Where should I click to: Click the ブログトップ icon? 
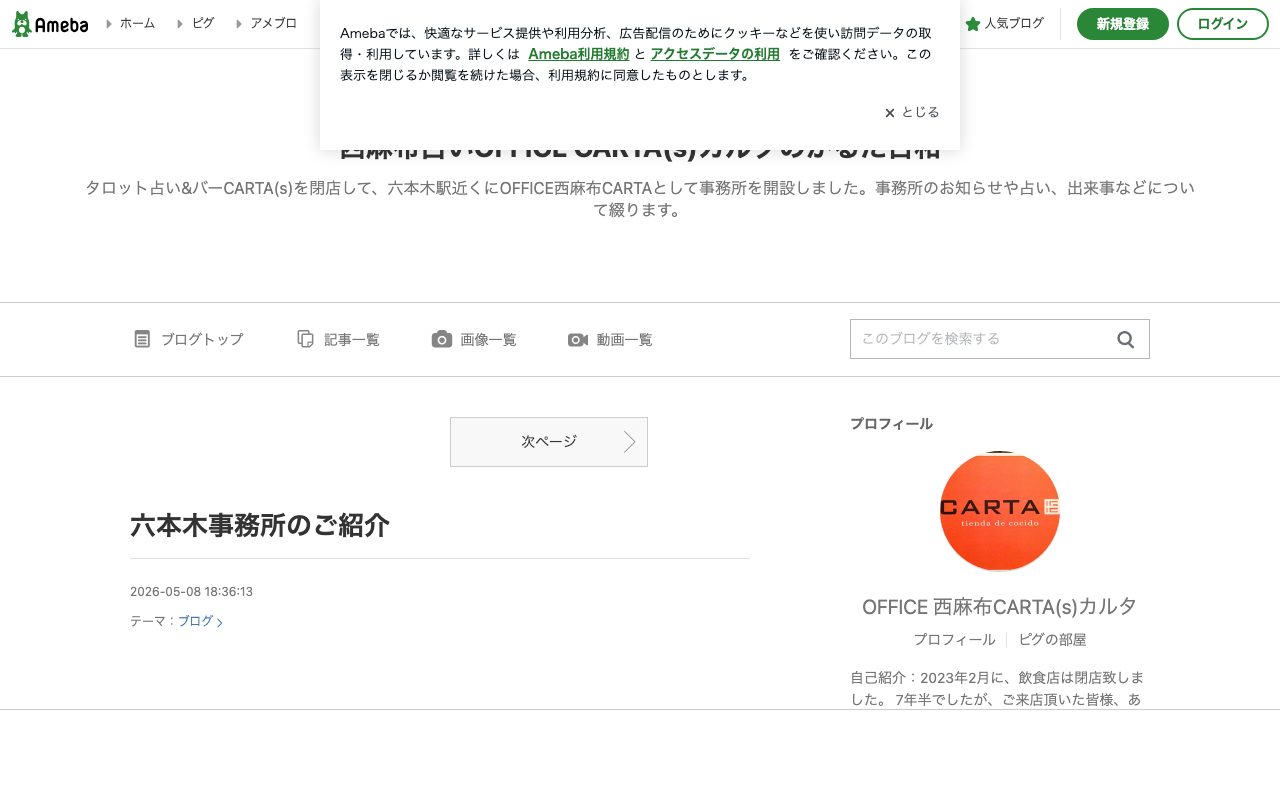pyautogui.click(x=142, y=339)
